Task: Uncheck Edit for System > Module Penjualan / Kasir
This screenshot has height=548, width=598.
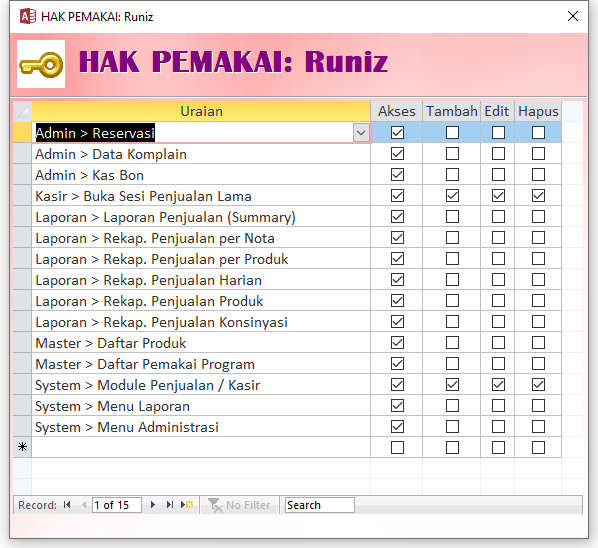Action: 498,384
